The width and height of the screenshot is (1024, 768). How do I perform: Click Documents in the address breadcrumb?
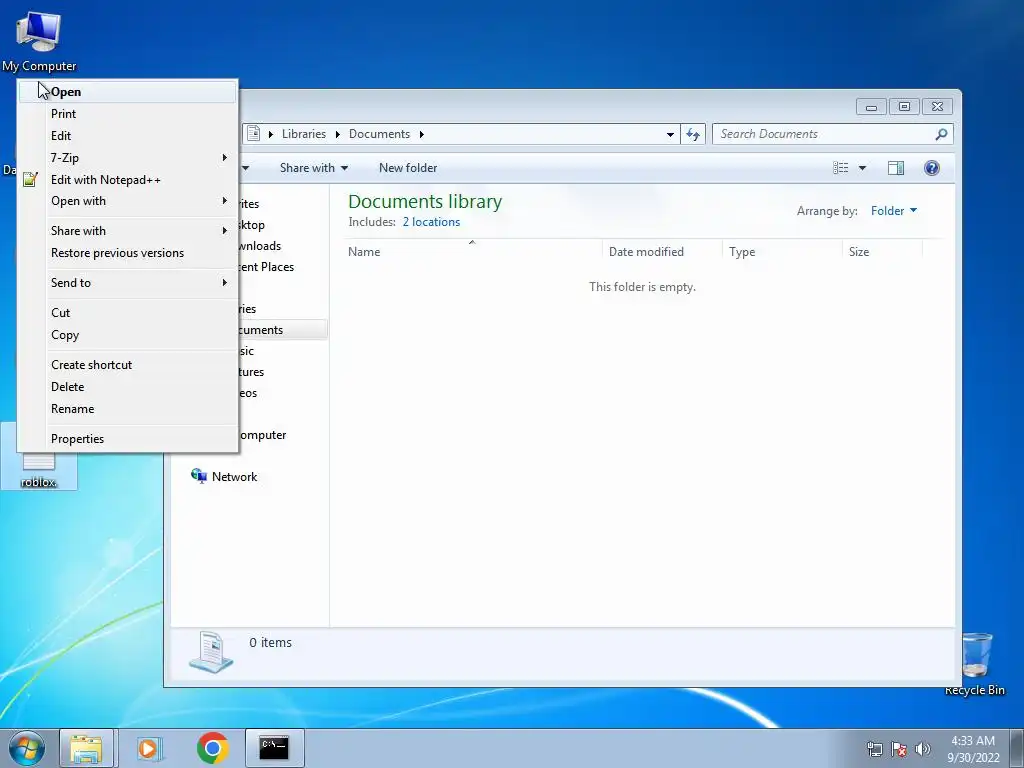click(x=379, y=134)
